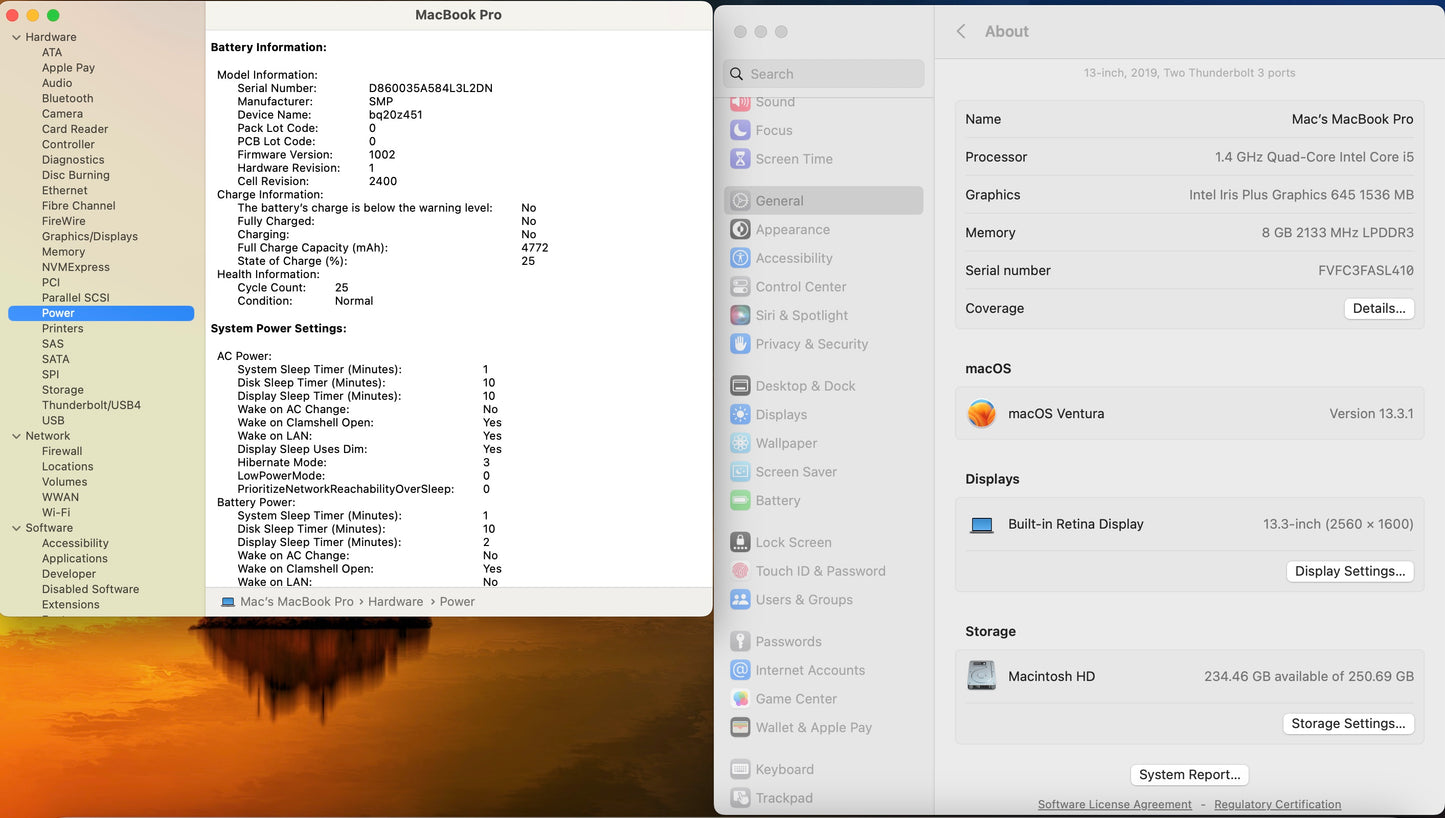Open the Software License Agreement link
This screenshot has width=1445, height=818.
pos(1114,805)
